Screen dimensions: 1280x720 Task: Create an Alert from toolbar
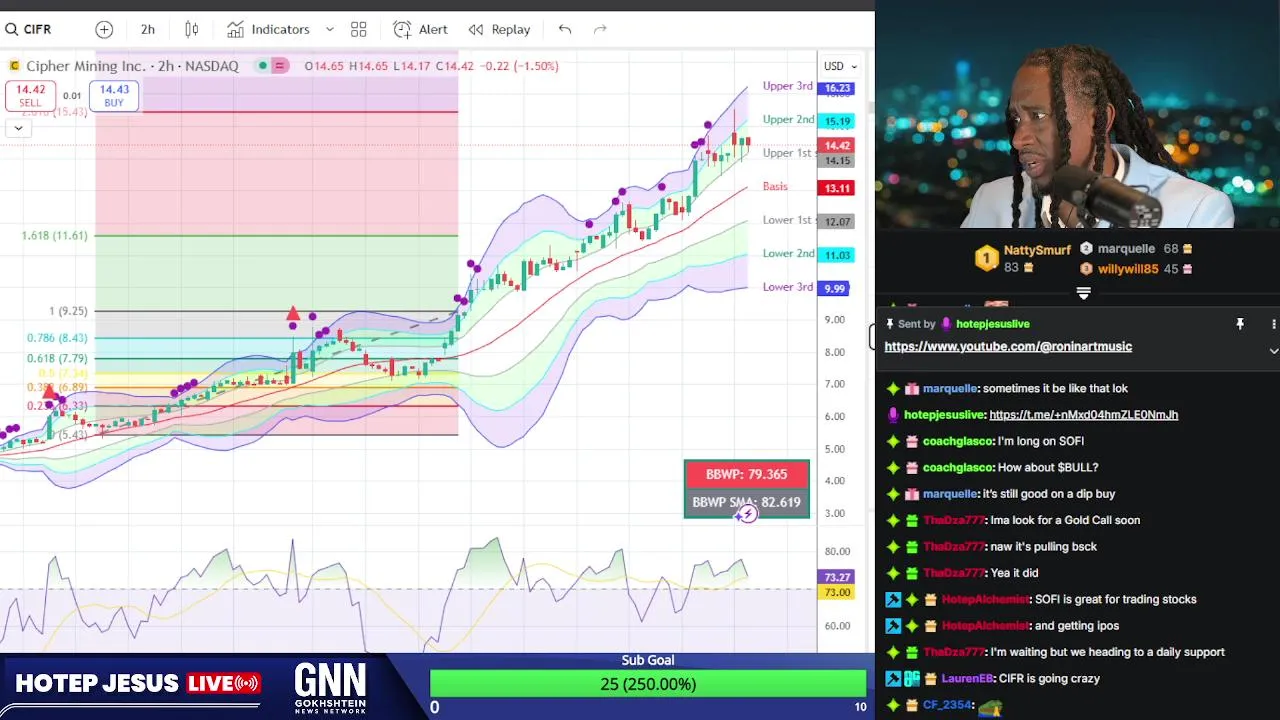(x=420, y=29)
